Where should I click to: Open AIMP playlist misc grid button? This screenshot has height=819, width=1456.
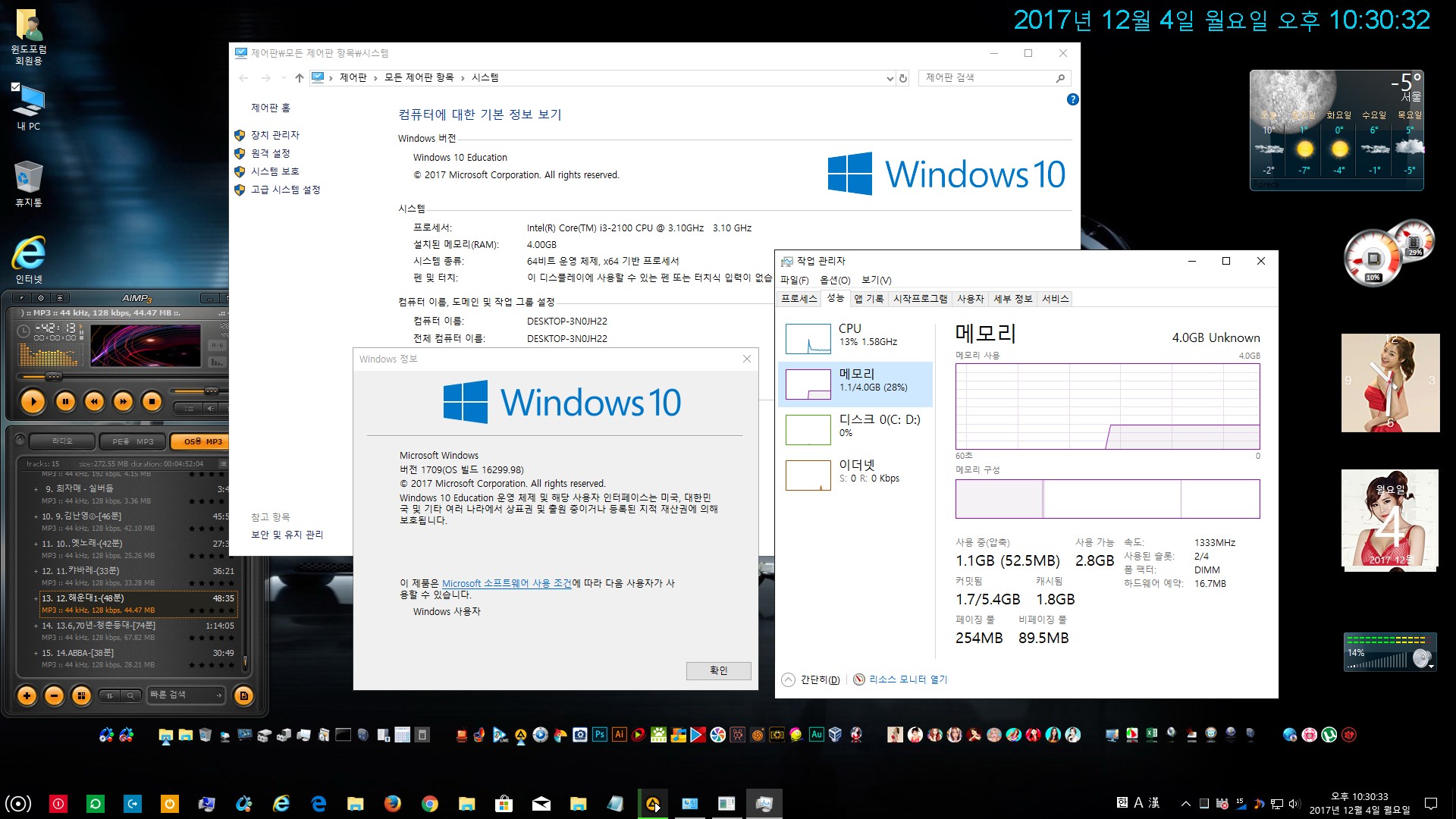coord(81,695)
